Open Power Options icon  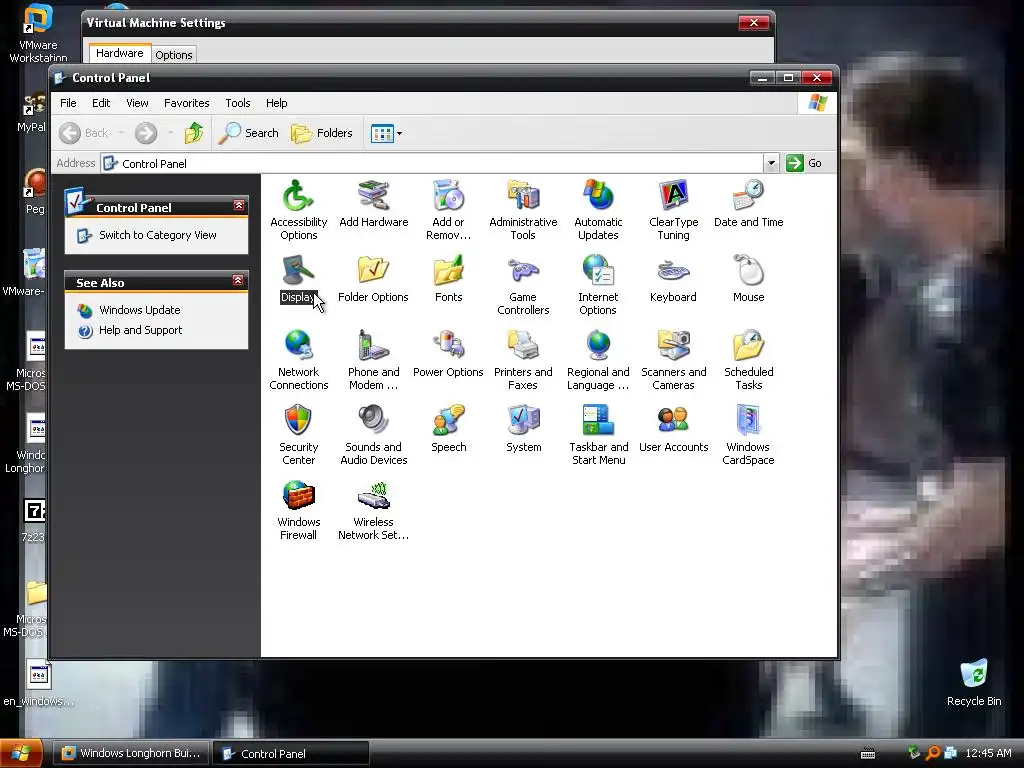(x=448, y=354)
